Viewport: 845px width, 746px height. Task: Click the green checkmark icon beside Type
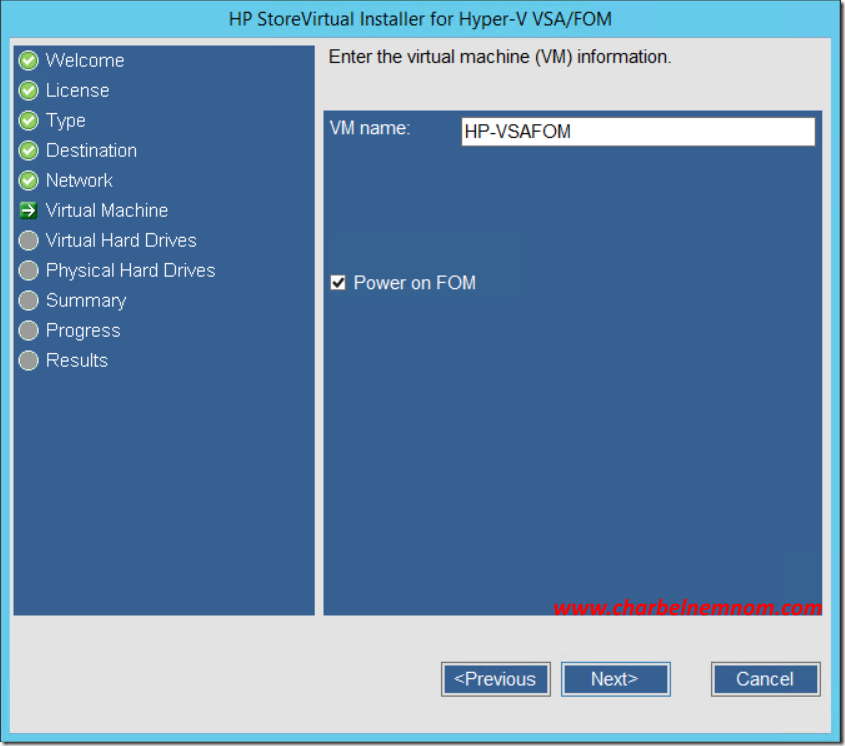tap(29, 121)
